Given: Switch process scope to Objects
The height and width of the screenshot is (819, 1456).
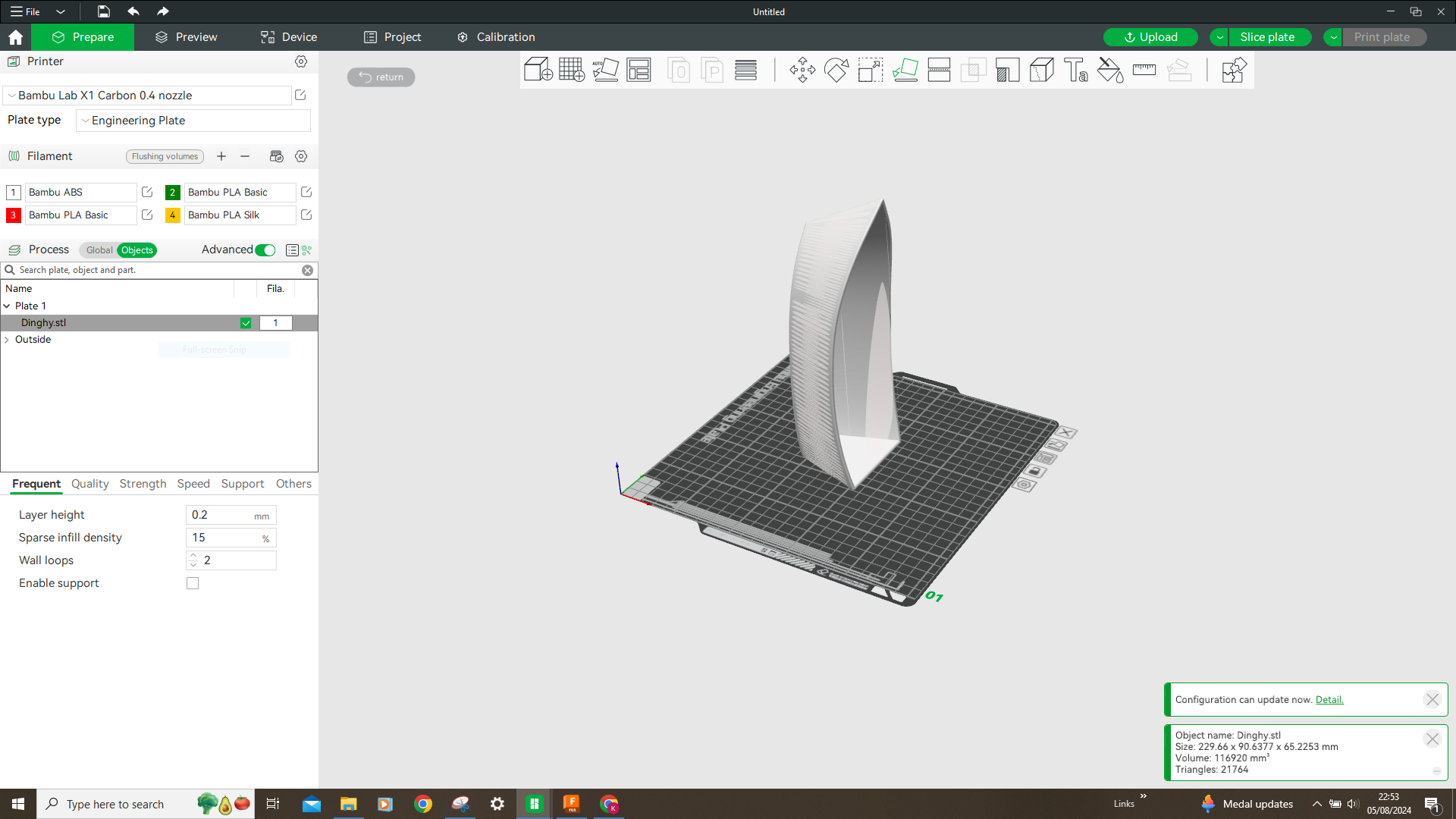Looking at the screenshot, I should pyautogui.click(x=137, y=250).
